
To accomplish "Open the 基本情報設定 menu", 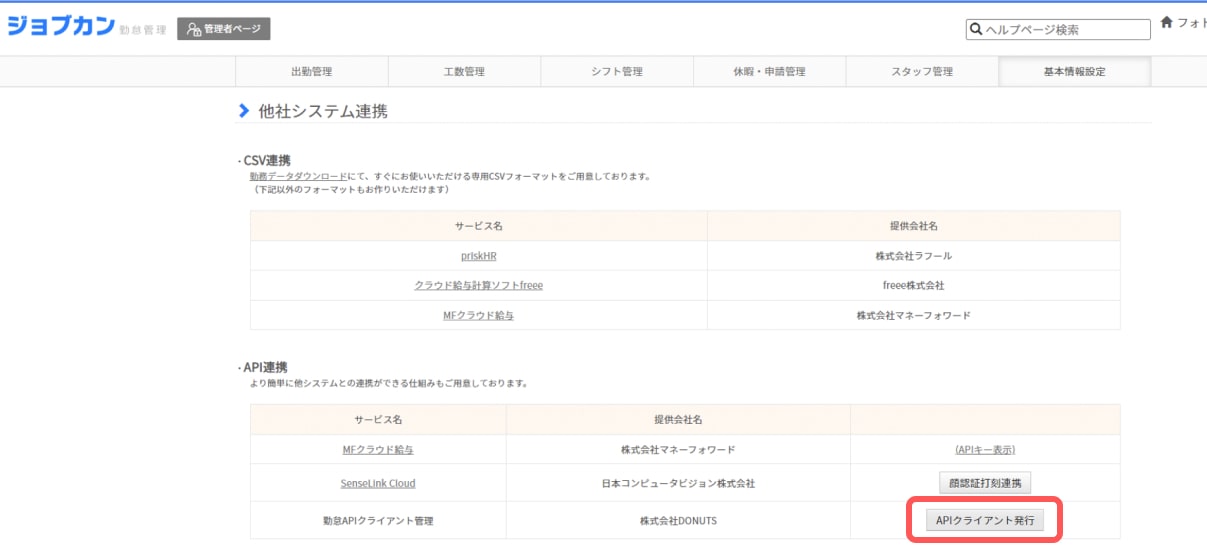I will point(1075,71).
